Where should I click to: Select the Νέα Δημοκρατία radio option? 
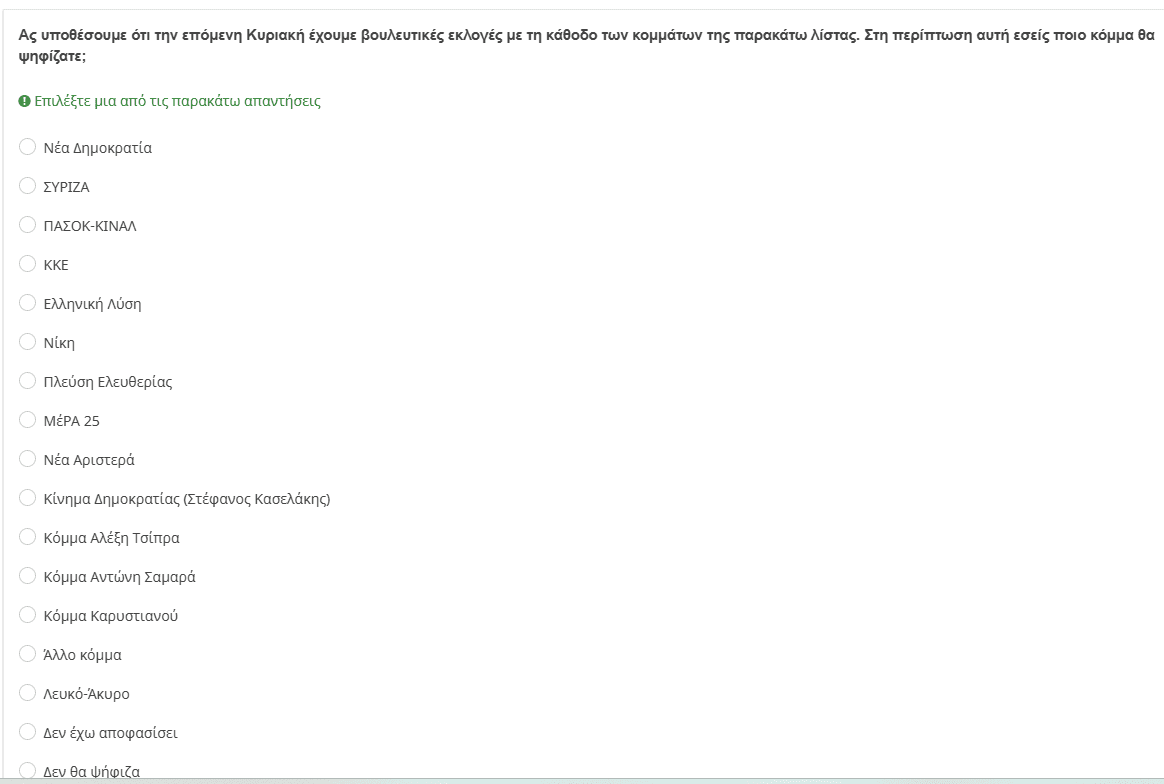pos(28,148)
